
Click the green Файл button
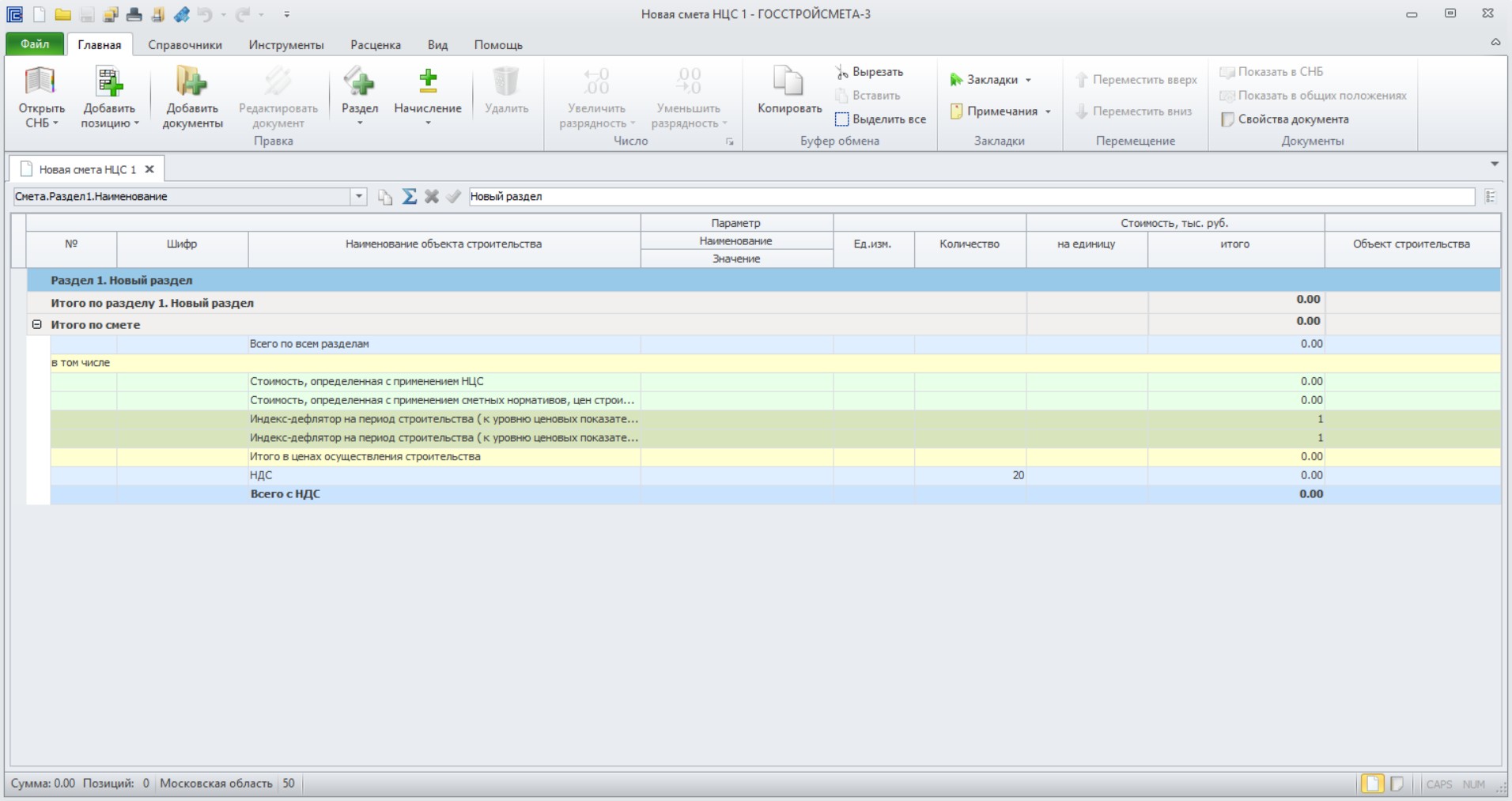click(35, 44)
